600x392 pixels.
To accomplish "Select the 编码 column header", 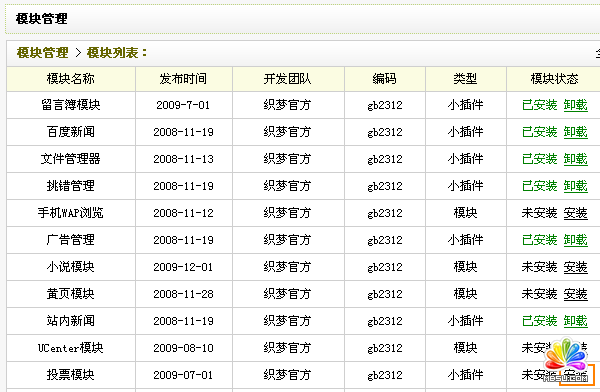I will [x=385, y=79].
